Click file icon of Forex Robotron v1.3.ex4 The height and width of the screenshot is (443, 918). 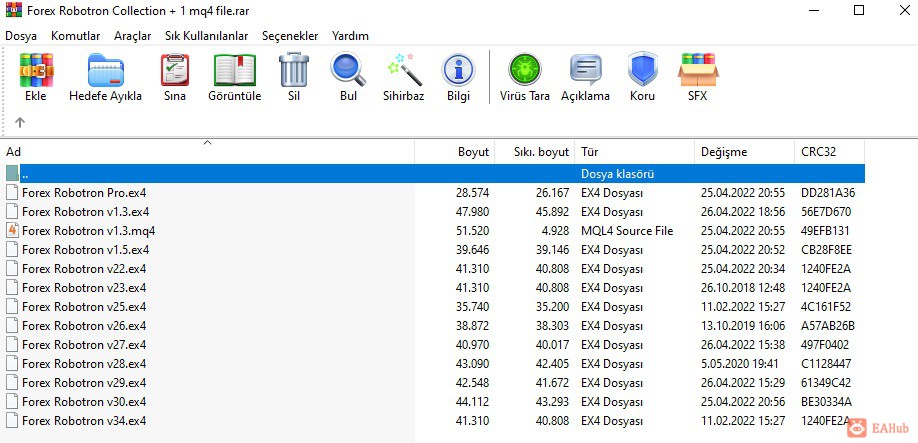(12, 212)
